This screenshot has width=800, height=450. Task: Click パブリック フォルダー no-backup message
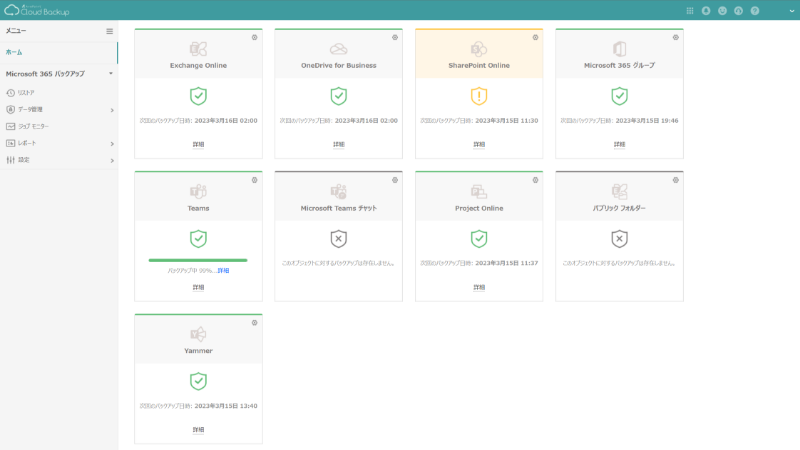[619, 263]
